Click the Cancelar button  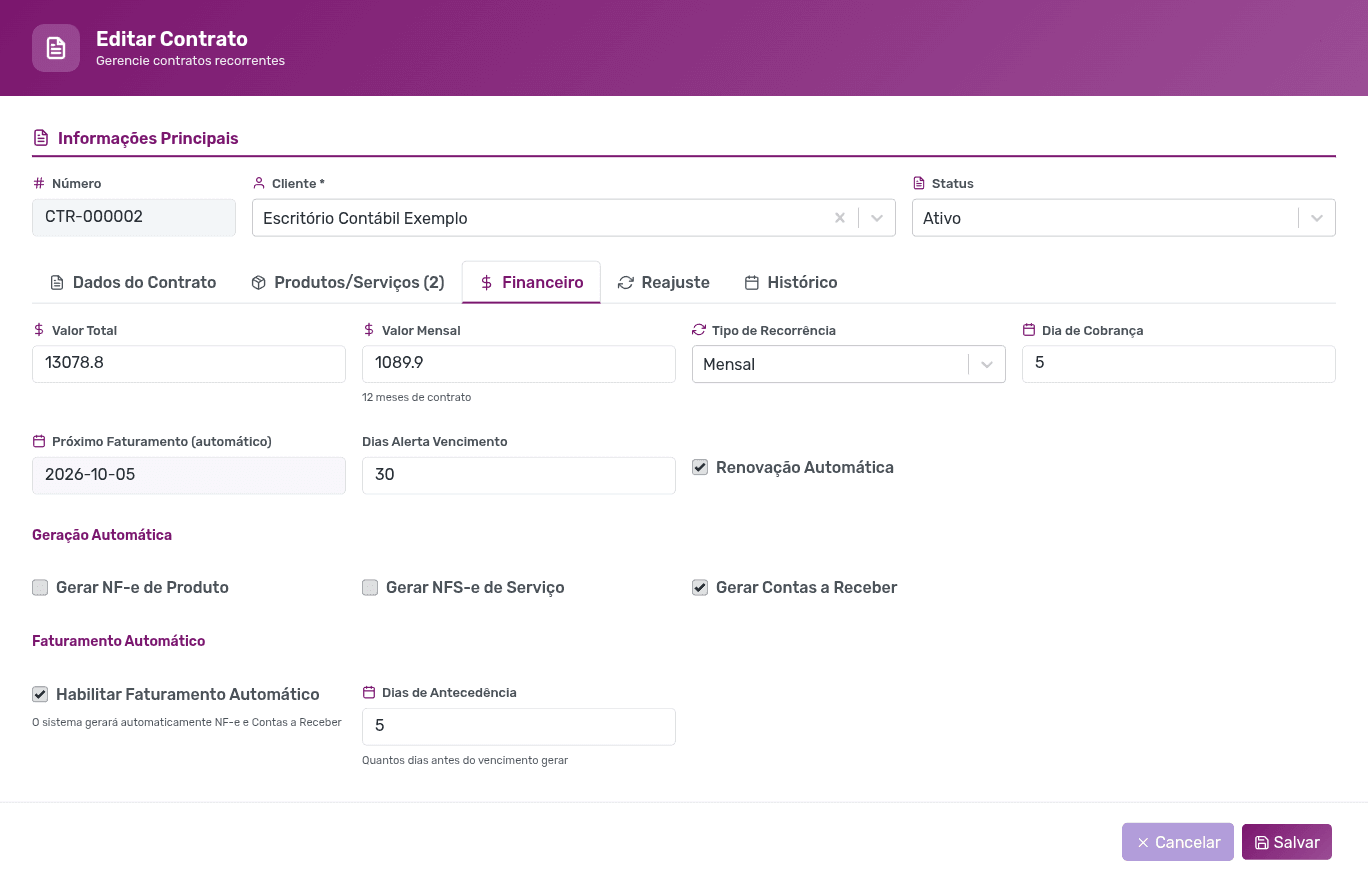pyautogui.click(x=1178, y=842)
